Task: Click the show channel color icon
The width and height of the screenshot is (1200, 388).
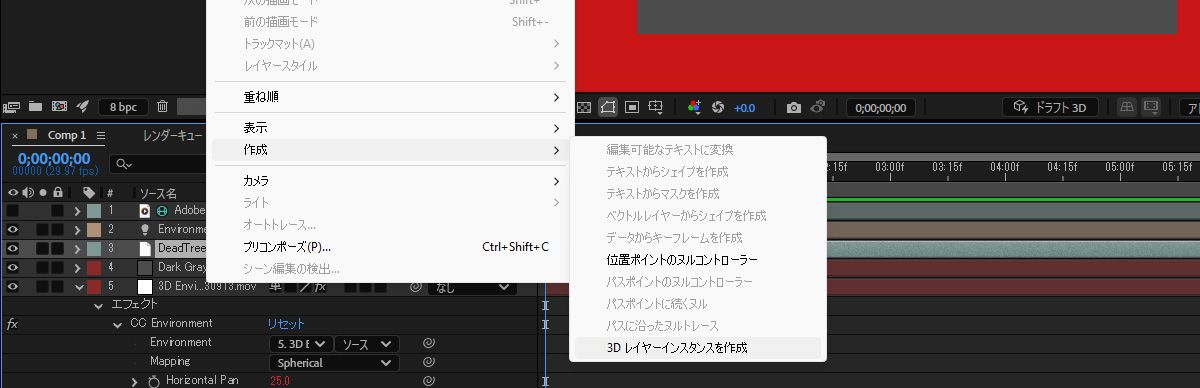Action: click(695, 107)
